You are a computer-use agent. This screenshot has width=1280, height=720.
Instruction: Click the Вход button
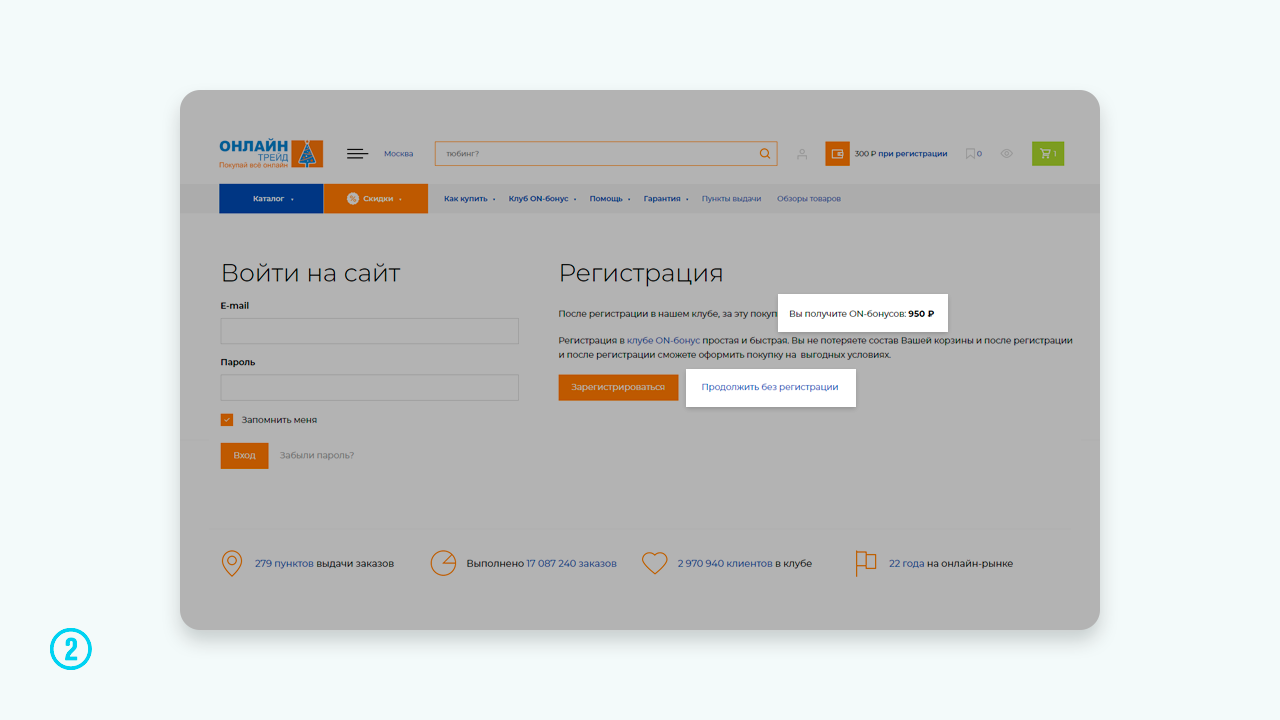244,455
